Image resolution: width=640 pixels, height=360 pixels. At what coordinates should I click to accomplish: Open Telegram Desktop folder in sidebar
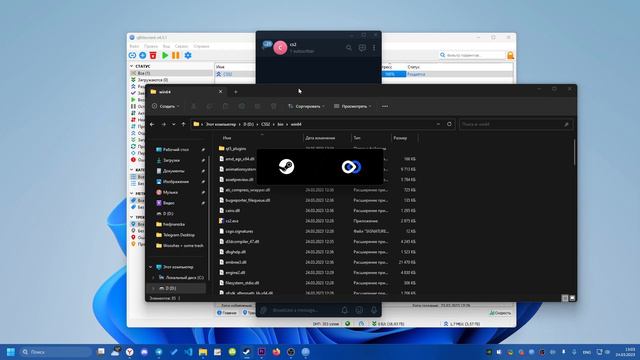(x=178, y=235)
